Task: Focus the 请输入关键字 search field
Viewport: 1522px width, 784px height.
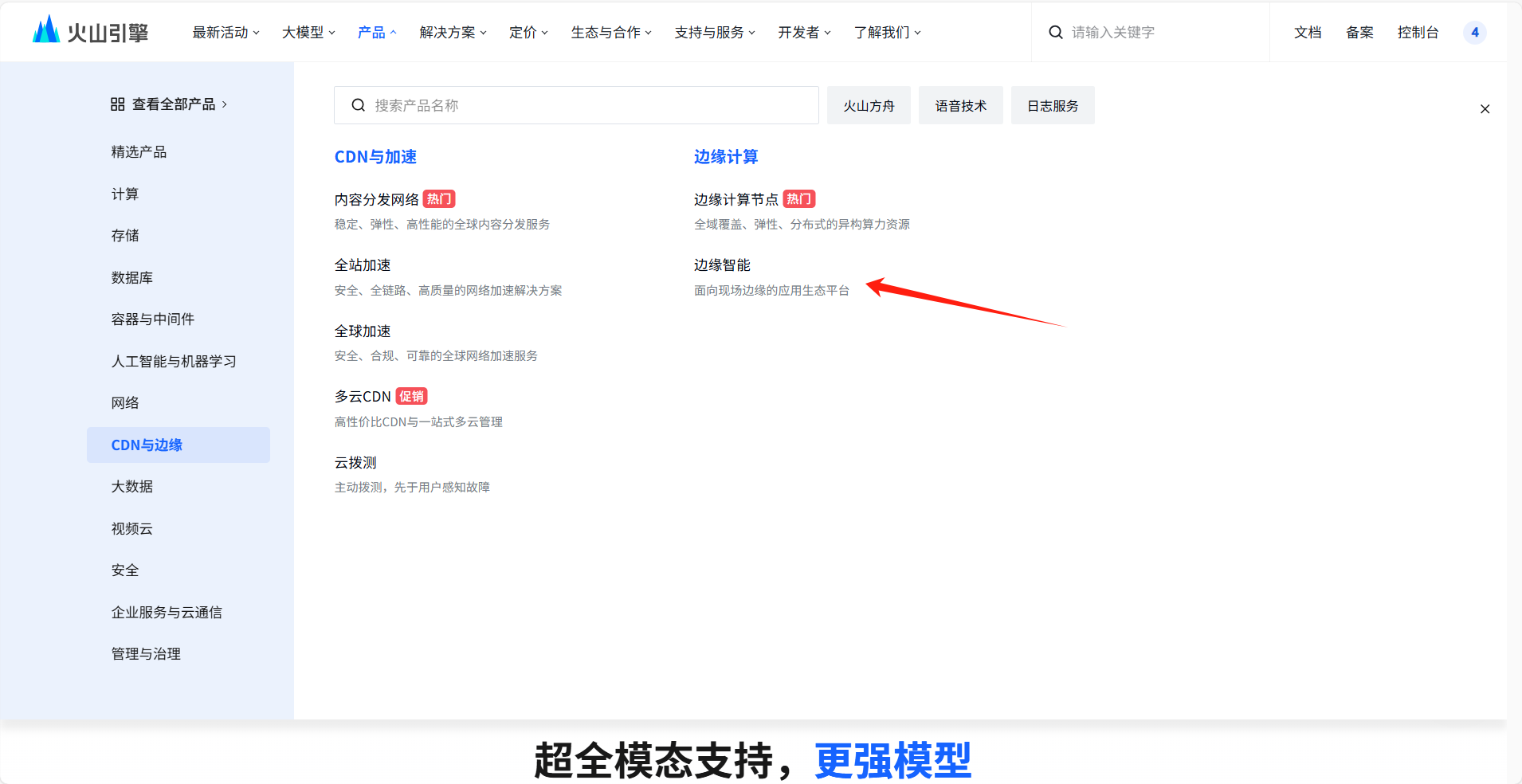Action: click(1151, 32)
